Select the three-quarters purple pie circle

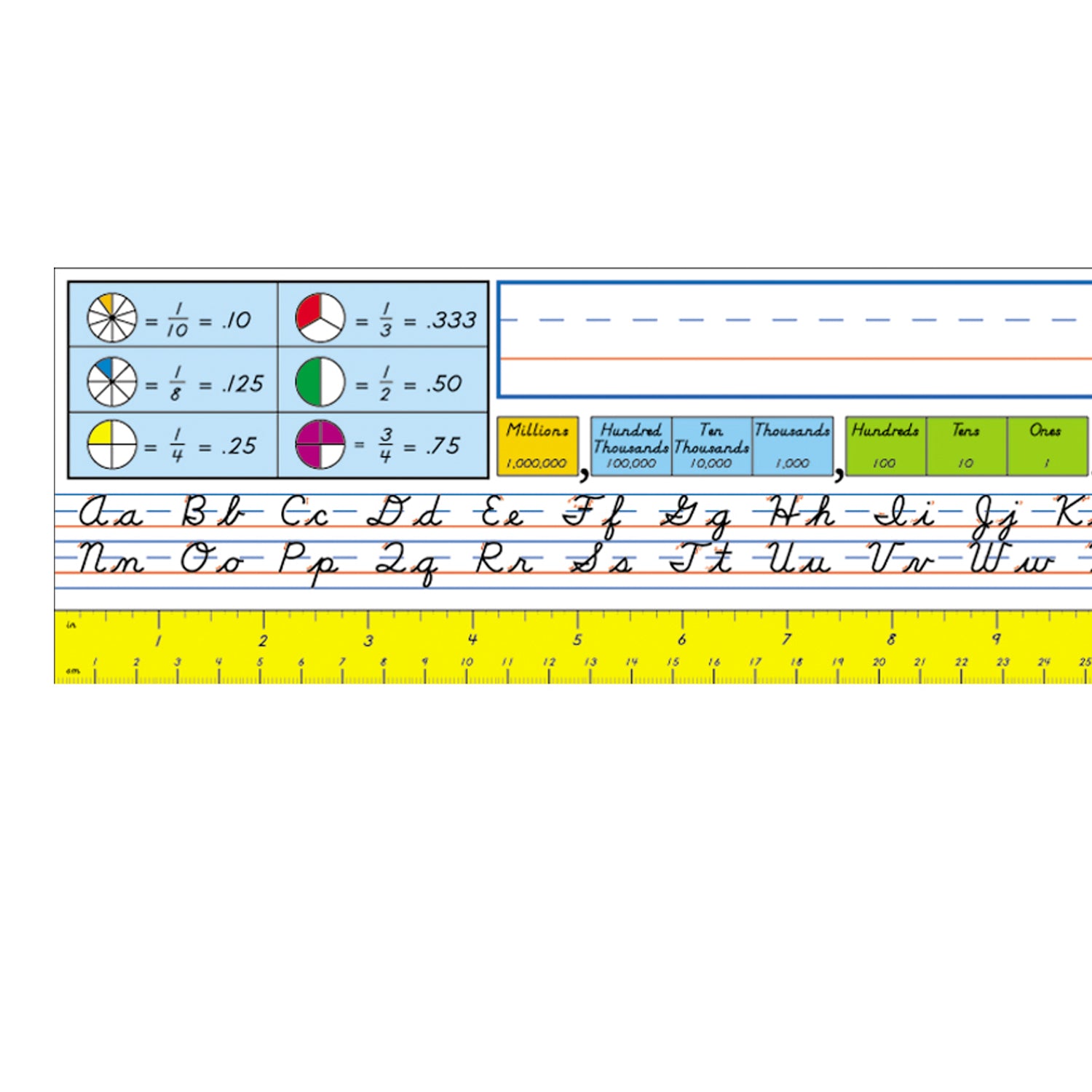[x=320, y=444]
